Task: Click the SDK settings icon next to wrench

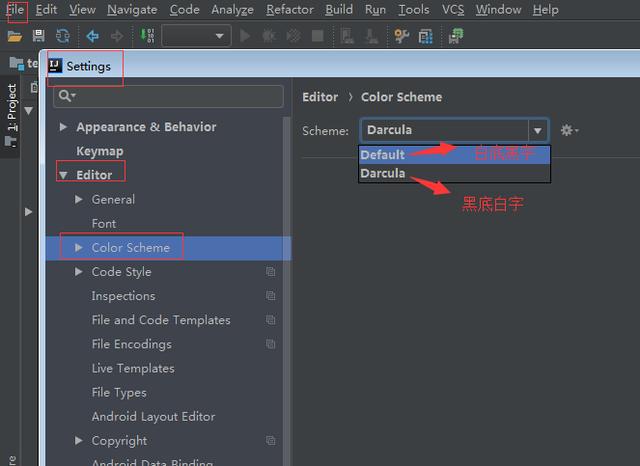Action: [425, 36]
